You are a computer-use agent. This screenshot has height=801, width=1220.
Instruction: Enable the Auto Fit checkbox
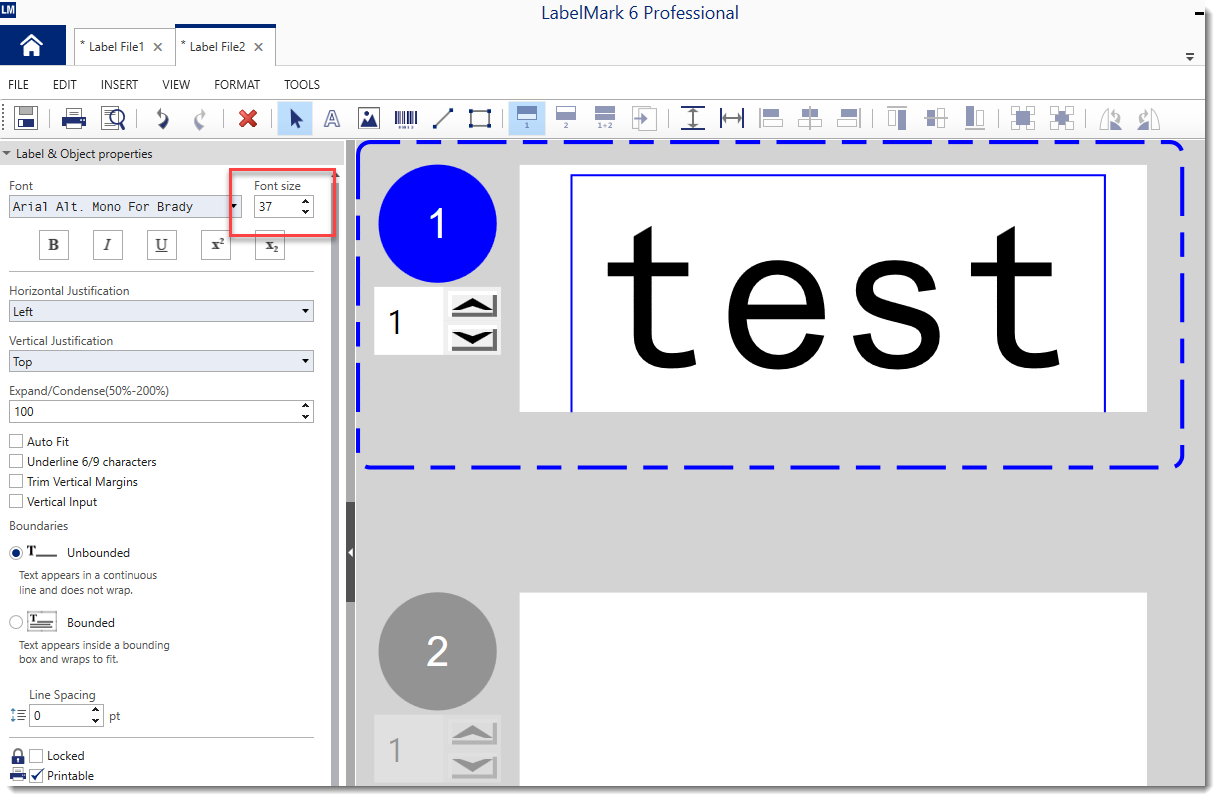[x=16, y=441]
